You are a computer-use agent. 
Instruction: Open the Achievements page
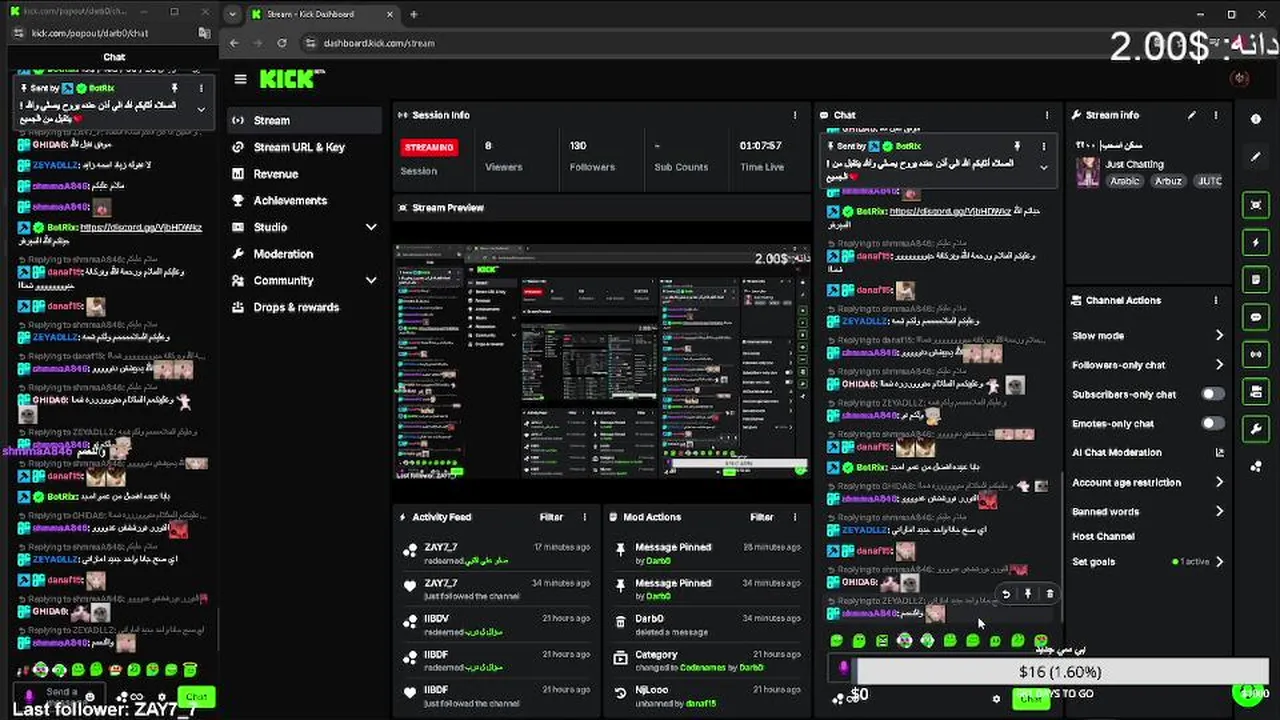coord(305,201)
